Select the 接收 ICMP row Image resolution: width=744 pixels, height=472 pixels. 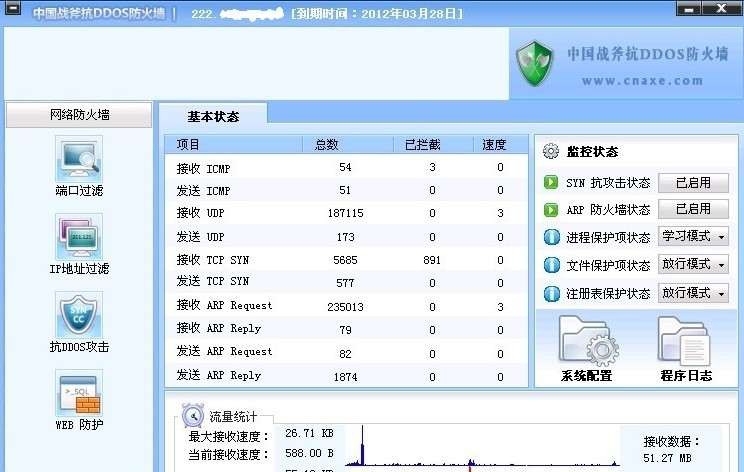346,167
